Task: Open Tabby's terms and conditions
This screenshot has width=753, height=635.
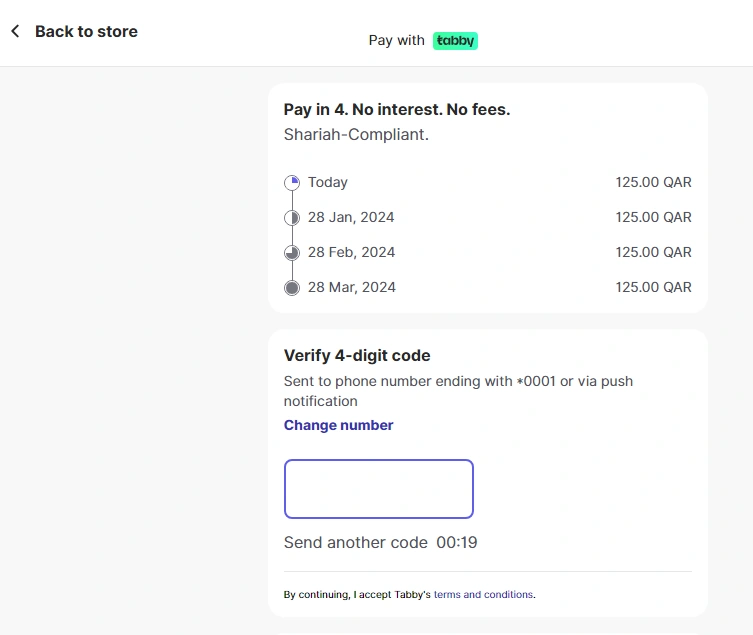Action: [x=484, y=595]
